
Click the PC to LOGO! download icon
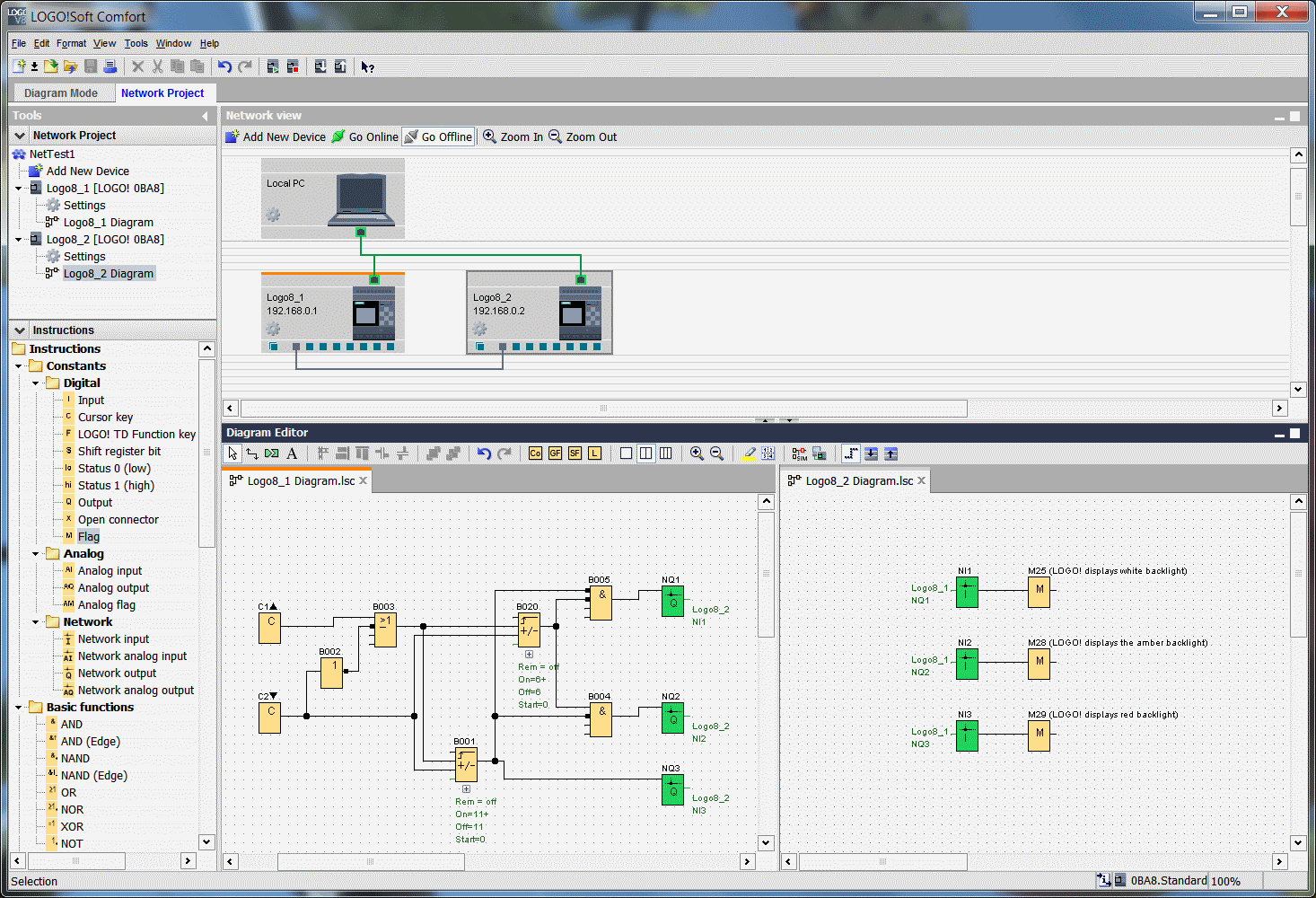[x=320, y=66]
